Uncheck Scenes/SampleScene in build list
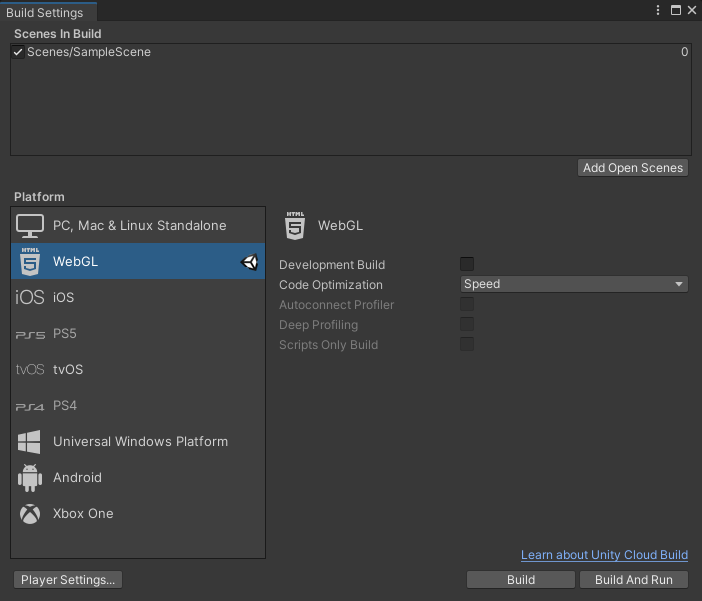Screen dimensions: 702x601 (18, 52)
